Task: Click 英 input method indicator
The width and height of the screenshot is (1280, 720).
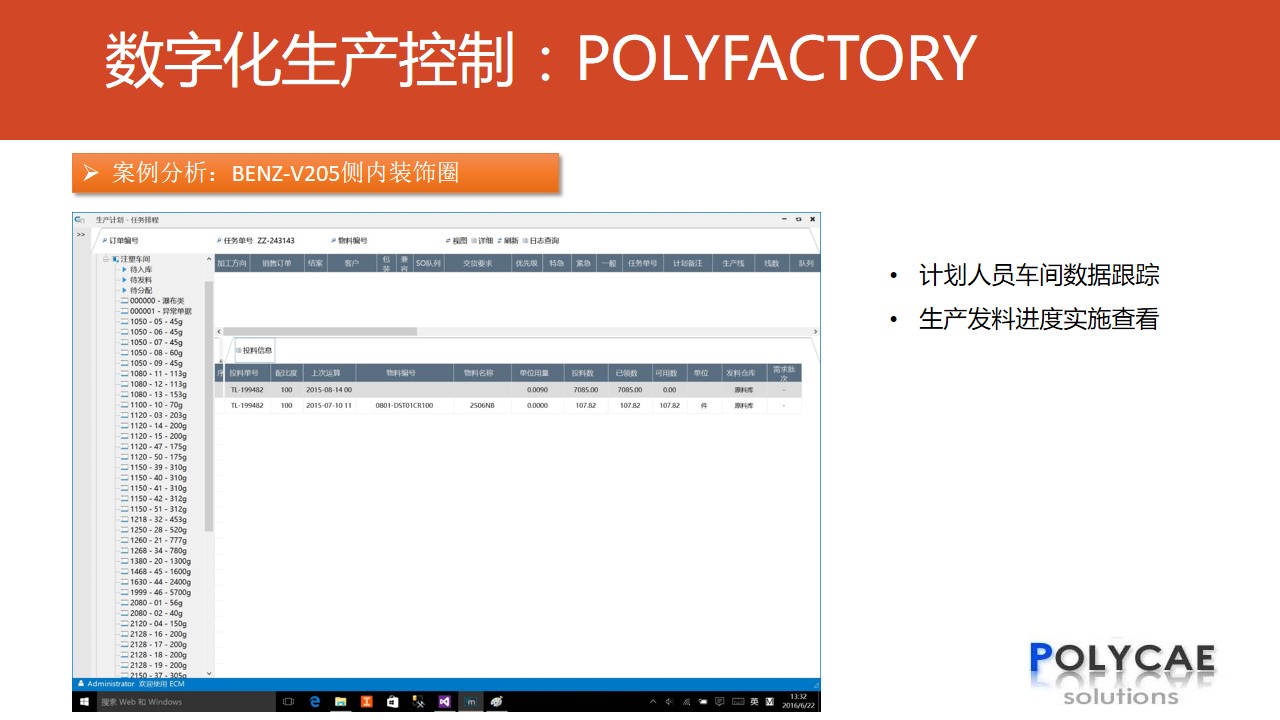Action: click(754, 702)
